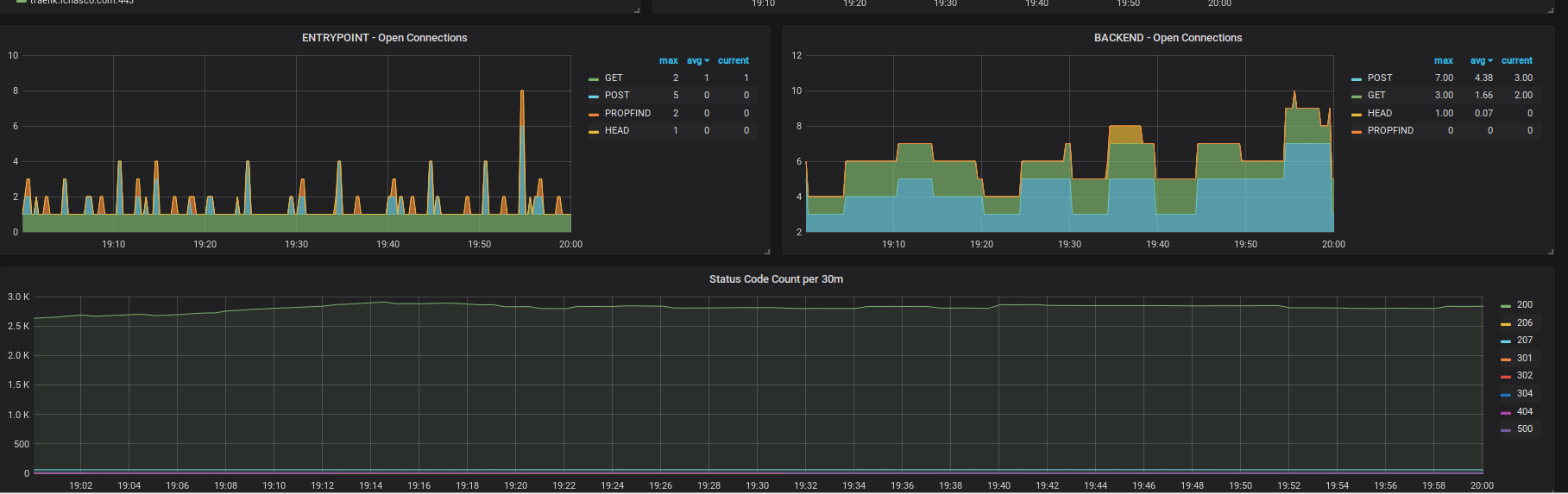The image size is (1568, 494).
Task: Toggle PROPFIND series in ENTRYPOINT legend
Action: 627,113
